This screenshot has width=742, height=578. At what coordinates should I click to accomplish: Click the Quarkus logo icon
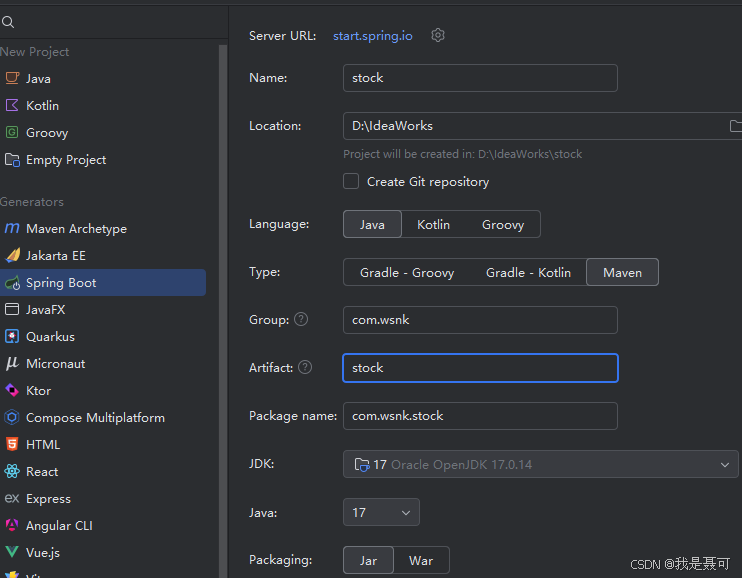[12, 336]
